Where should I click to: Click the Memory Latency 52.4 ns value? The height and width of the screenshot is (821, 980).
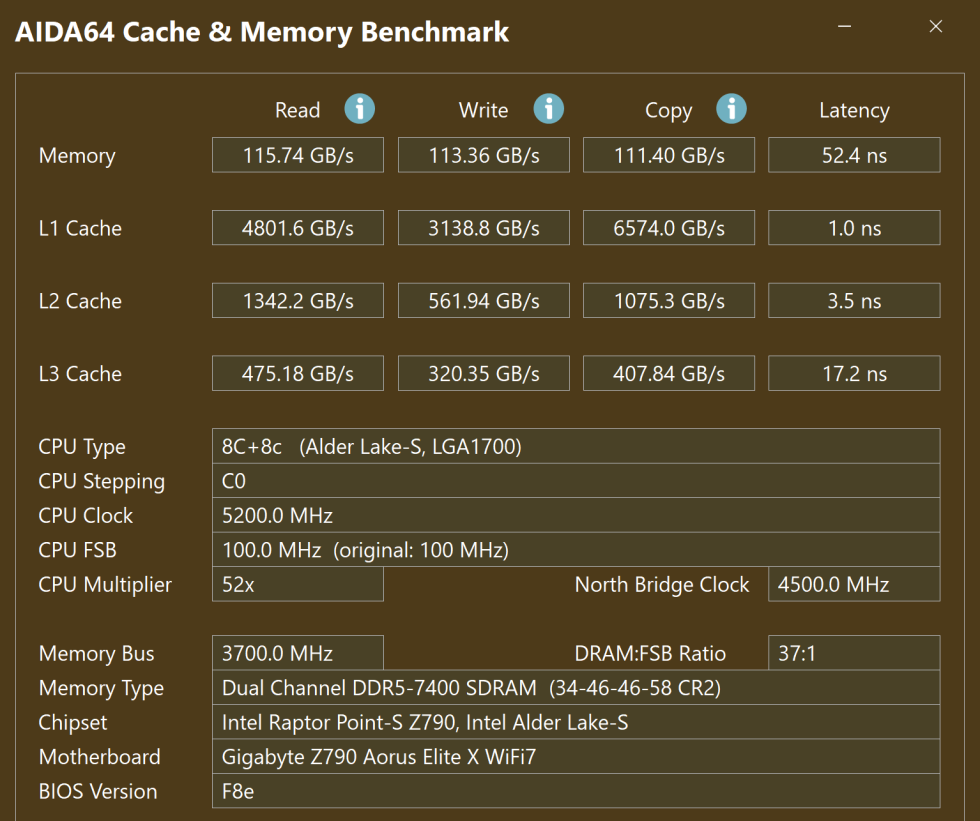pos(854,155)
